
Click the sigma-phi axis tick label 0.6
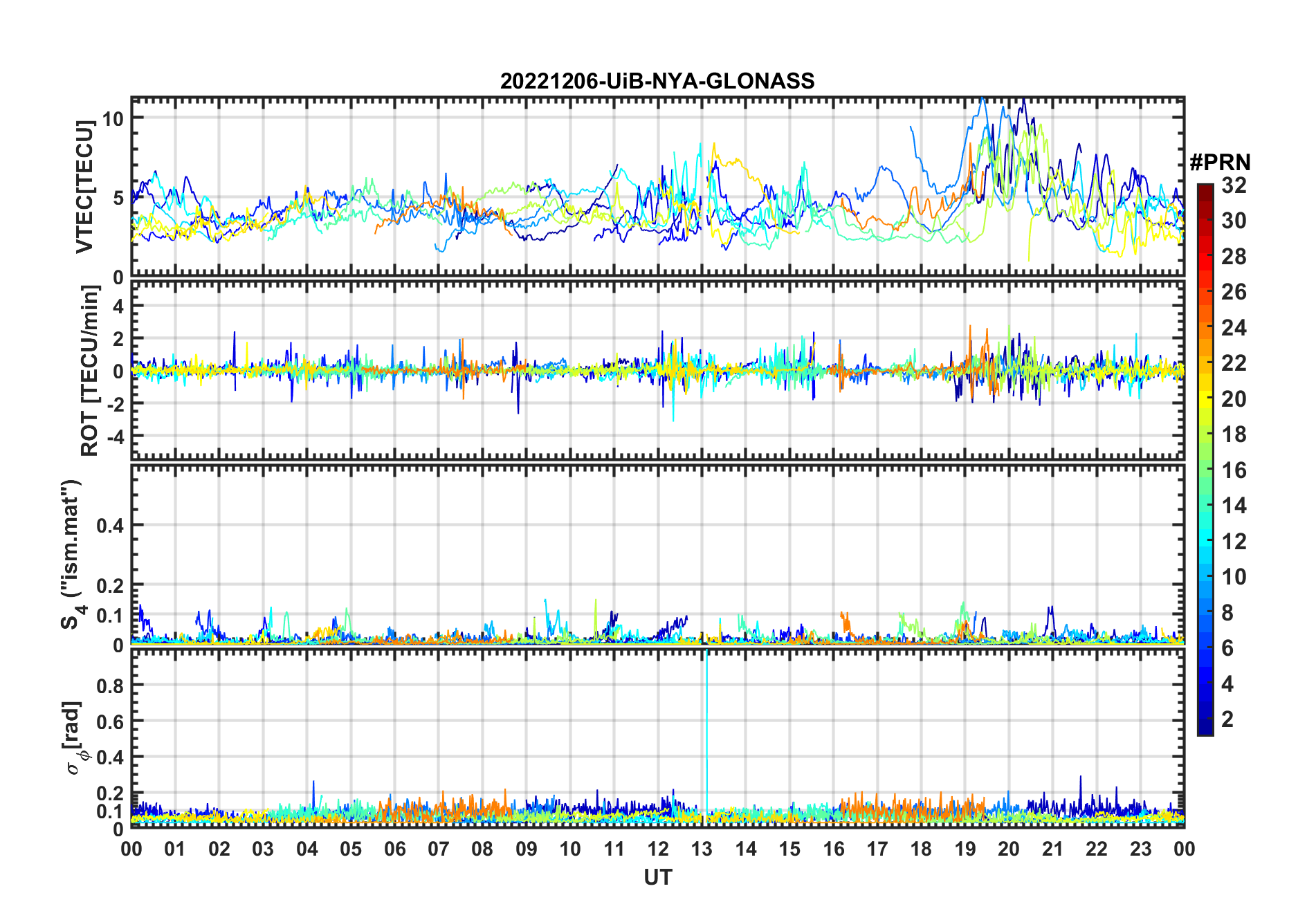[x=110, y=721]
